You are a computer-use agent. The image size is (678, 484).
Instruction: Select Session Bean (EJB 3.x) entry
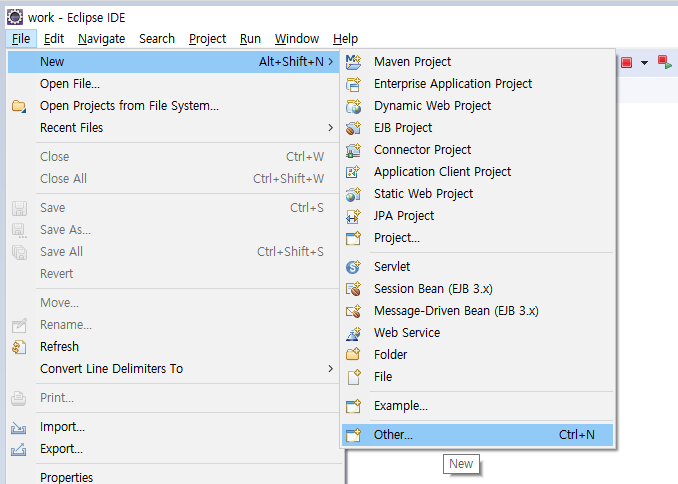[x=478, y=289]
